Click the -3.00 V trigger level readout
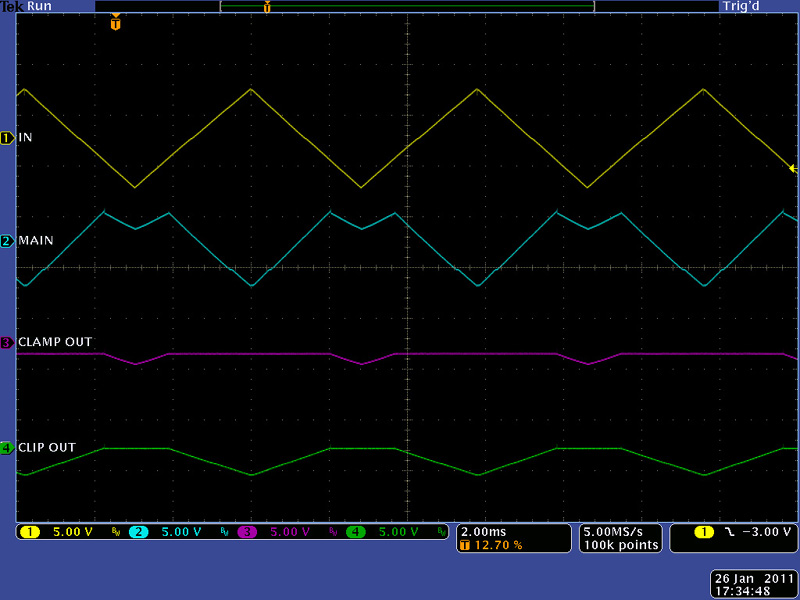800x600 pixels. [766, 532]
